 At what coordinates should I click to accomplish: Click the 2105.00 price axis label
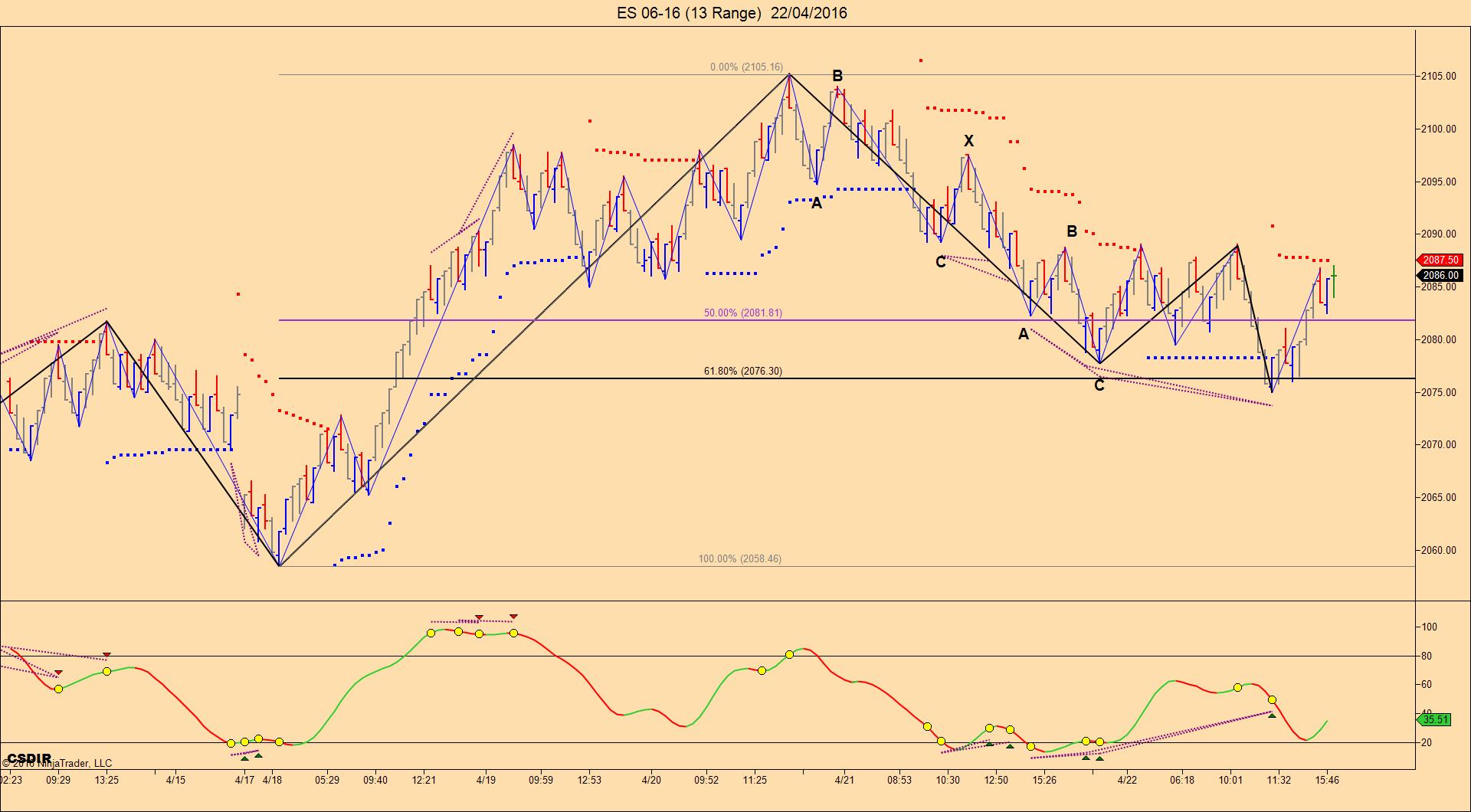coord(1440,77)
